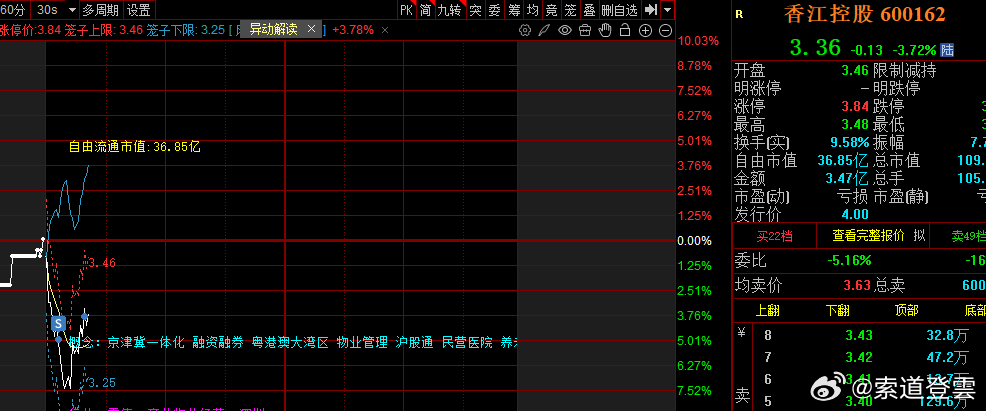The image size is (986, 411).
Task: Toggle the 笼 price cage button
Action: click(570, 10)
